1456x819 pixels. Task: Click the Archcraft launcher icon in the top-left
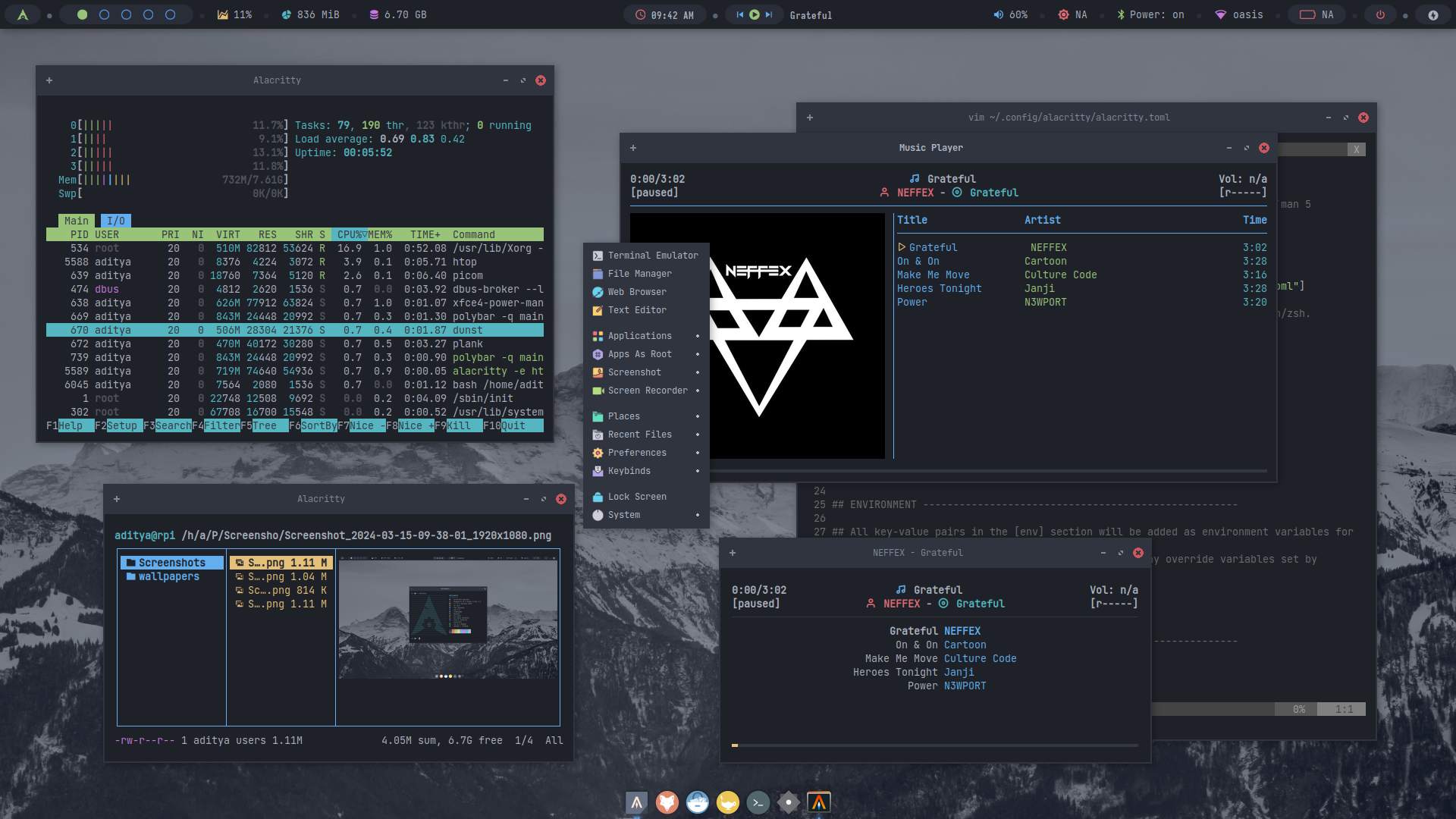[23, 14]
